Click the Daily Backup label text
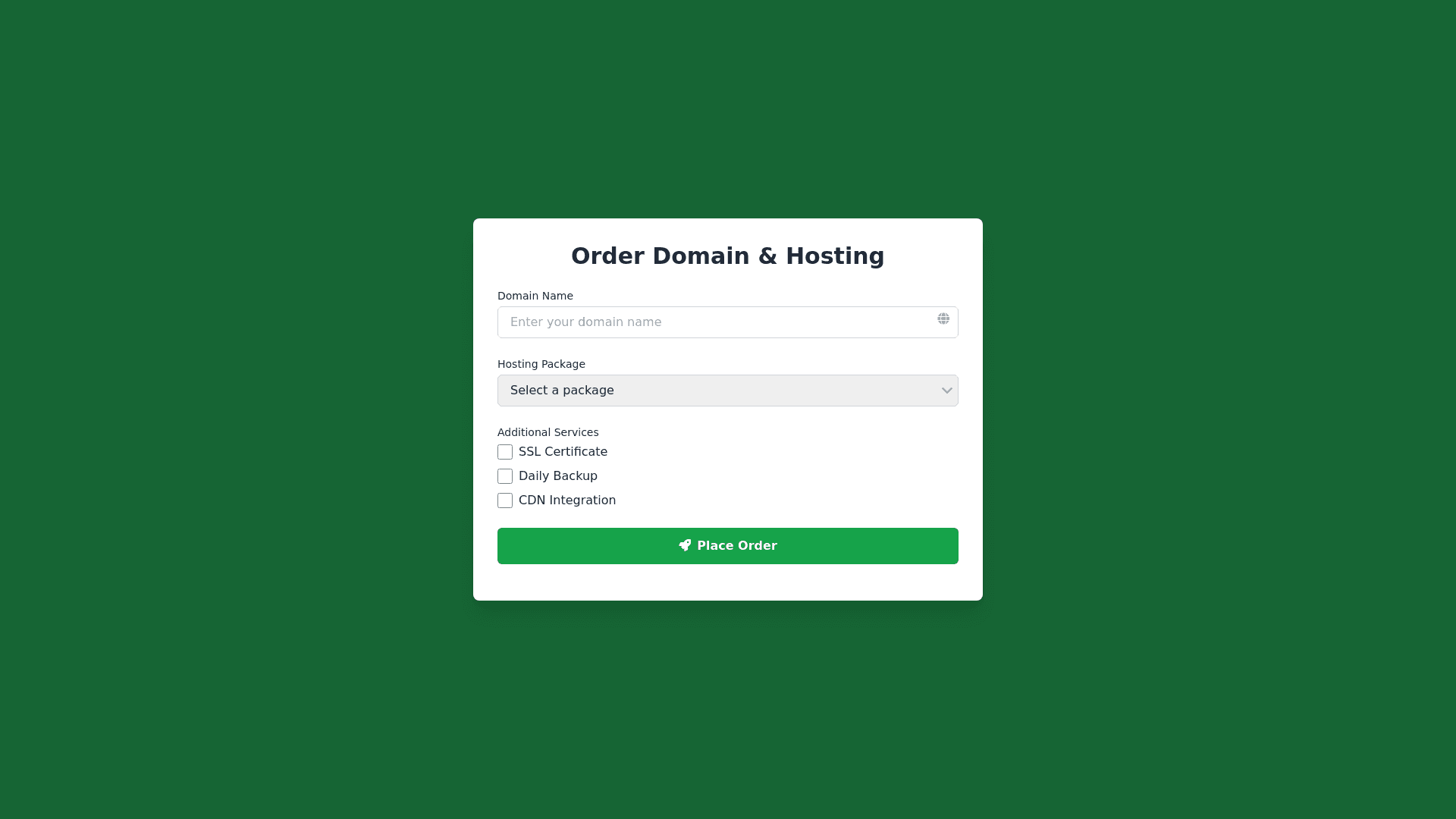The width and height of the screenshot is (1456, 819). click(x=558, y=476)
